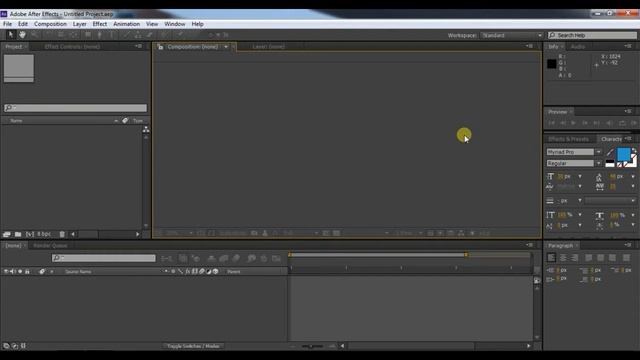Select the Brush tool
The width and height of the screenshot is (640, 360).
[126, 35]
